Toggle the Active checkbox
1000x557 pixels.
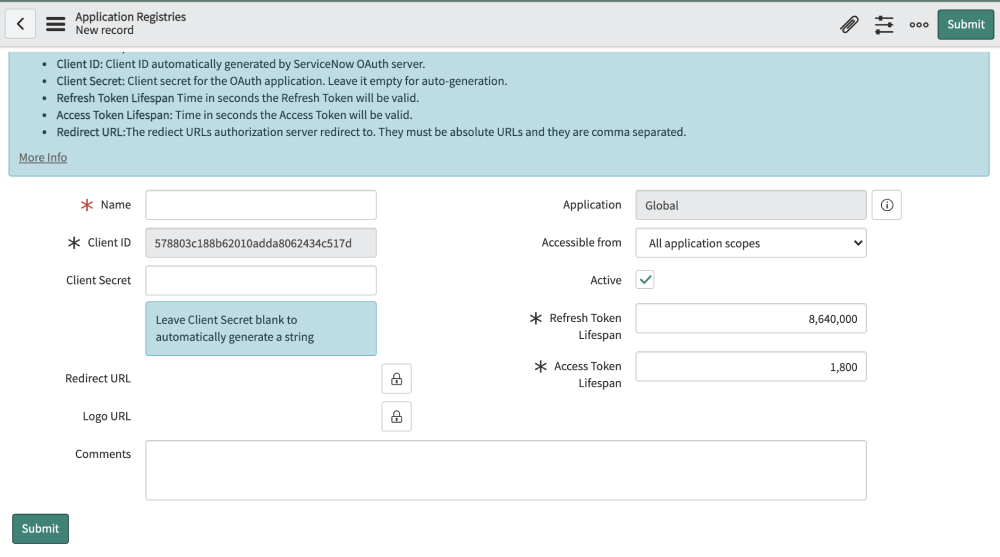[646, 281]
